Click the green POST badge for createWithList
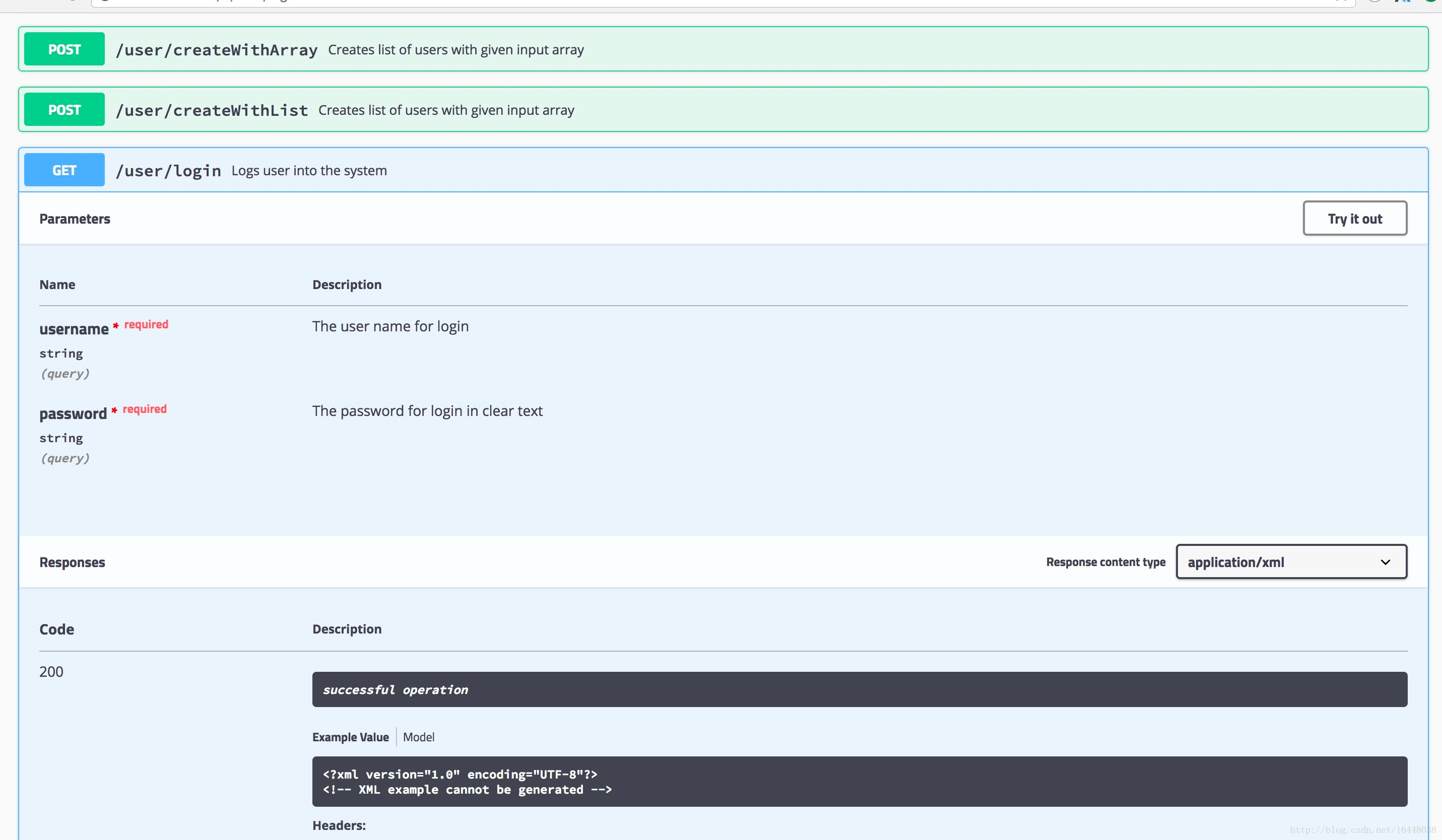Image resolution: width=1442 pixels, height=840 pixels. [x=64, y=110]
